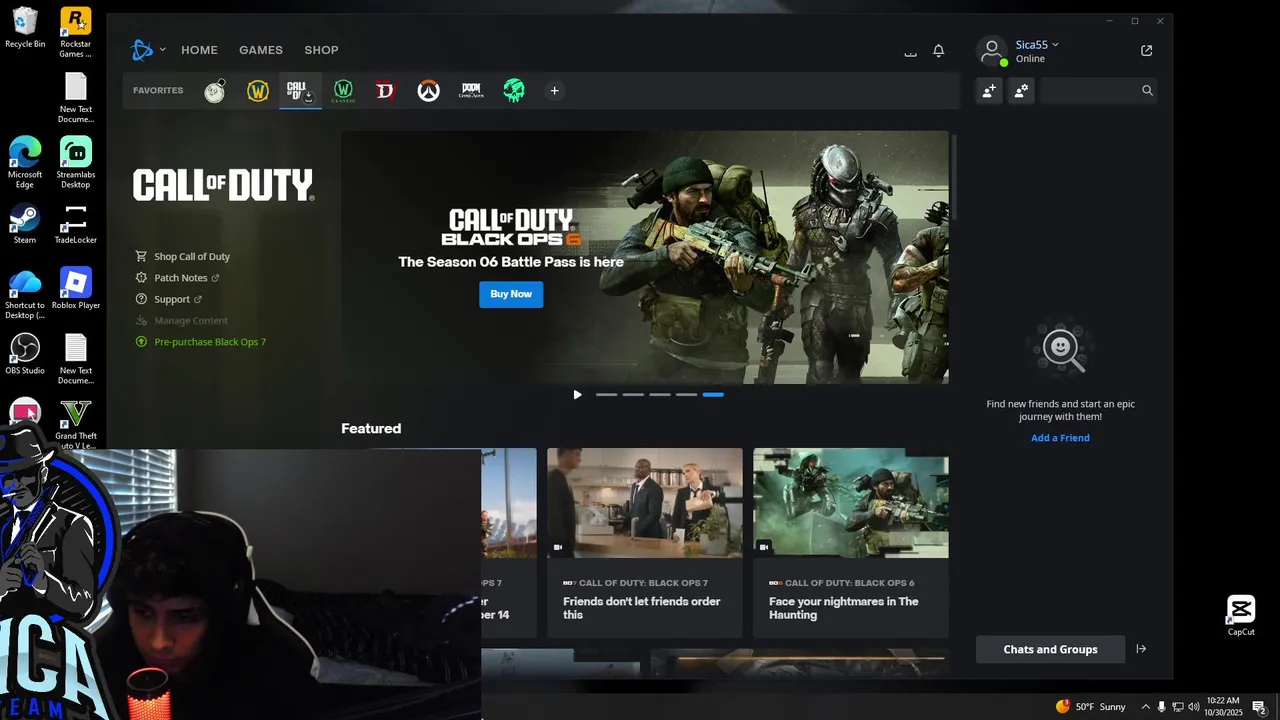
Task: Open the Roblox Player desktop icon
Action: [76, 289]
